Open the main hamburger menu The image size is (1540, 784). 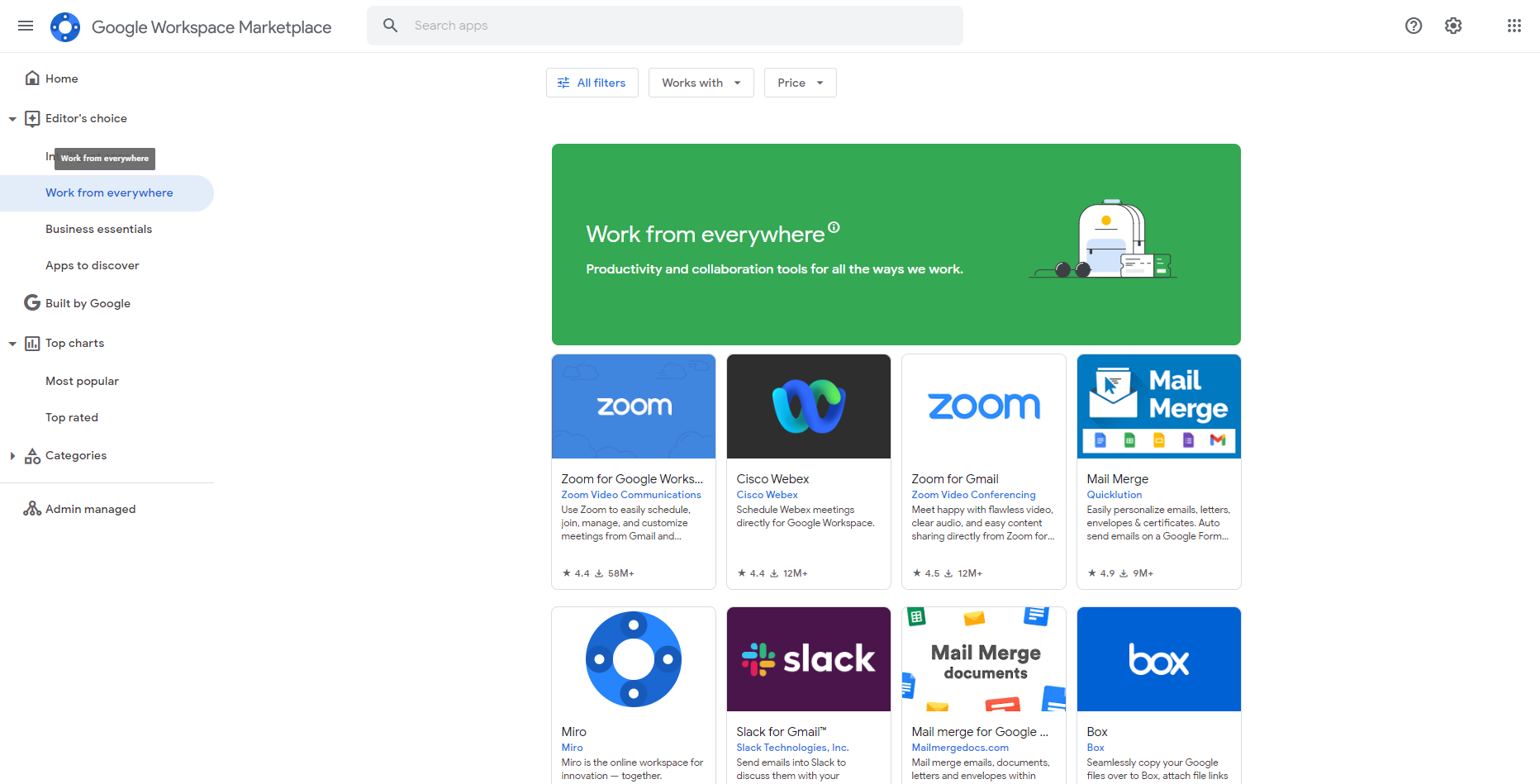coord(26,26)
